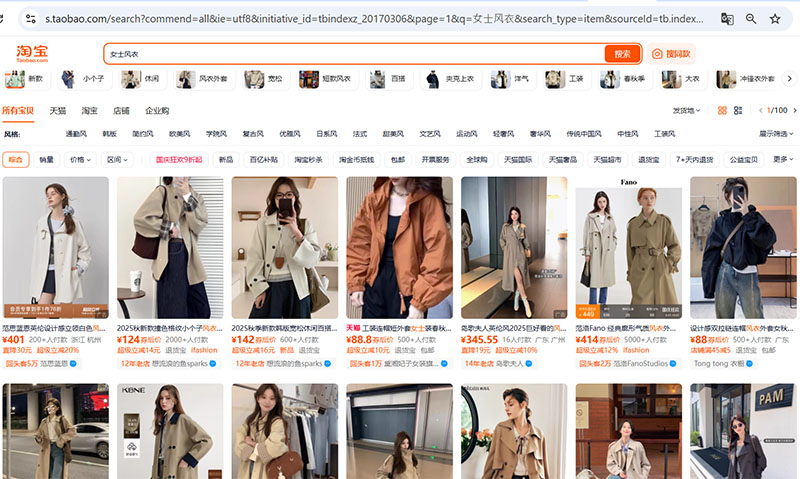Open browser zoom magnifier icon
800x479 pixels.
[750, 19]
